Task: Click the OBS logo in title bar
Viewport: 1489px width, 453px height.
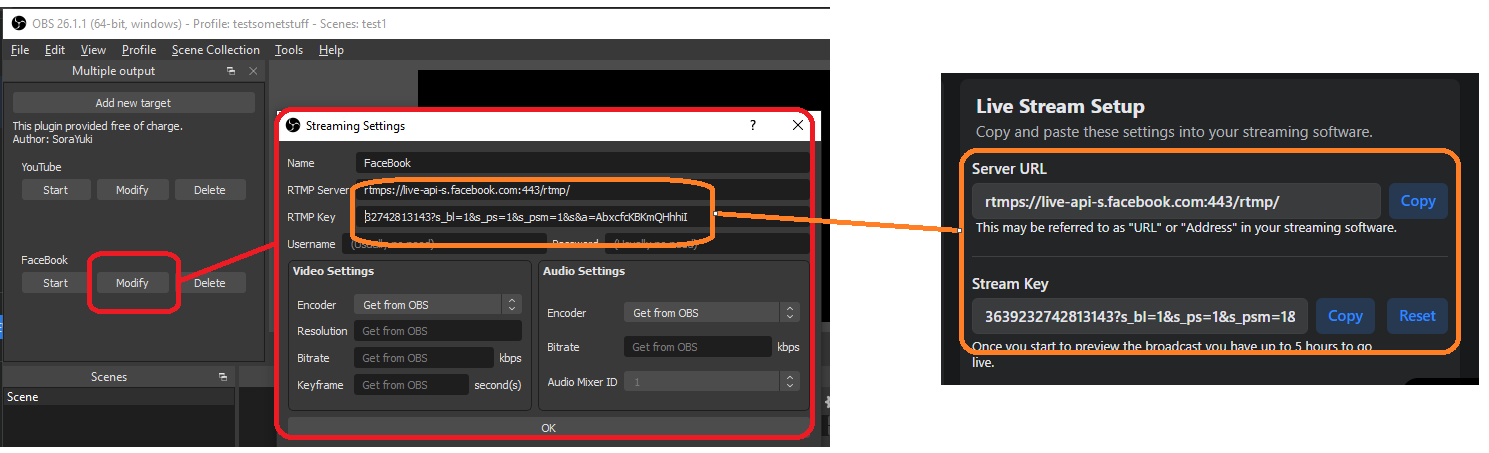Action: [x=18, y=23]
